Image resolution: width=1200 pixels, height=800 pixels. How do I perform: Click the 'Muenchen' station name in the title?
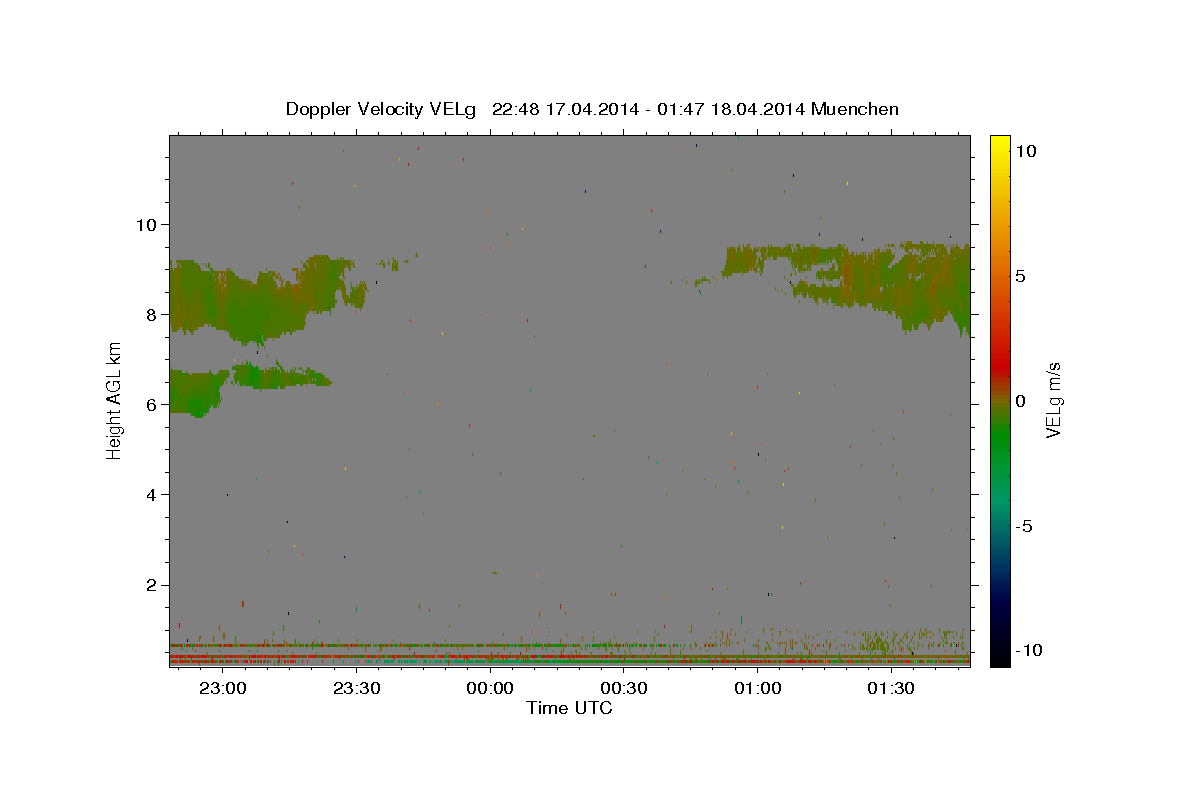pos(855,109)
